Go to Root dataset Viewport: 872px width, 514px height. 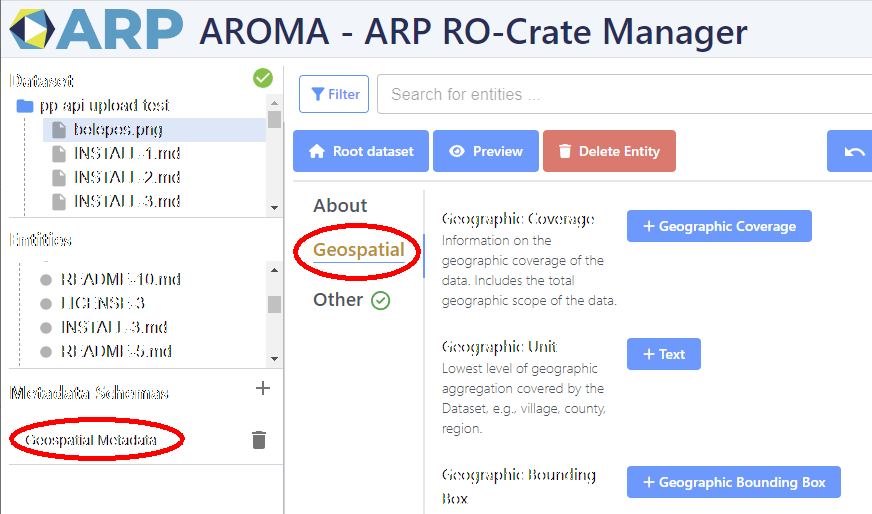tap(361, 151)
